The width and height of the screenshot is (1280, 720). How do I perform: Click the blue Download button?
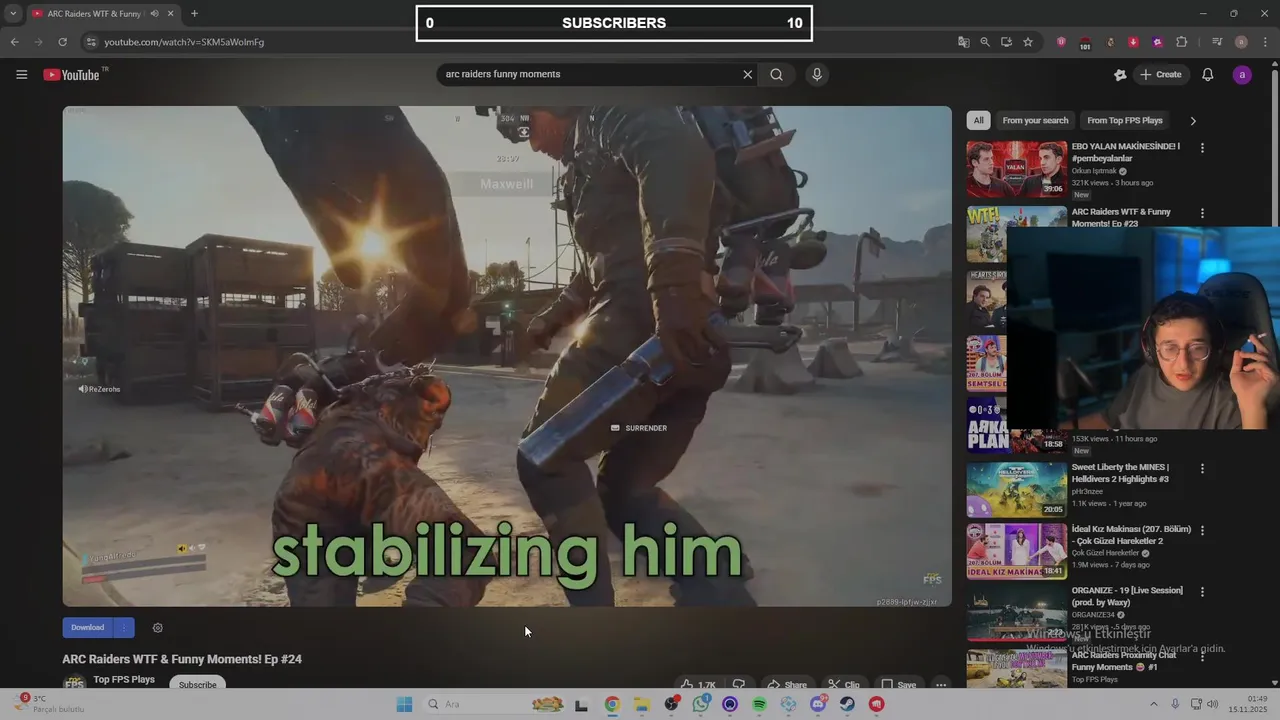click(88, 627)
